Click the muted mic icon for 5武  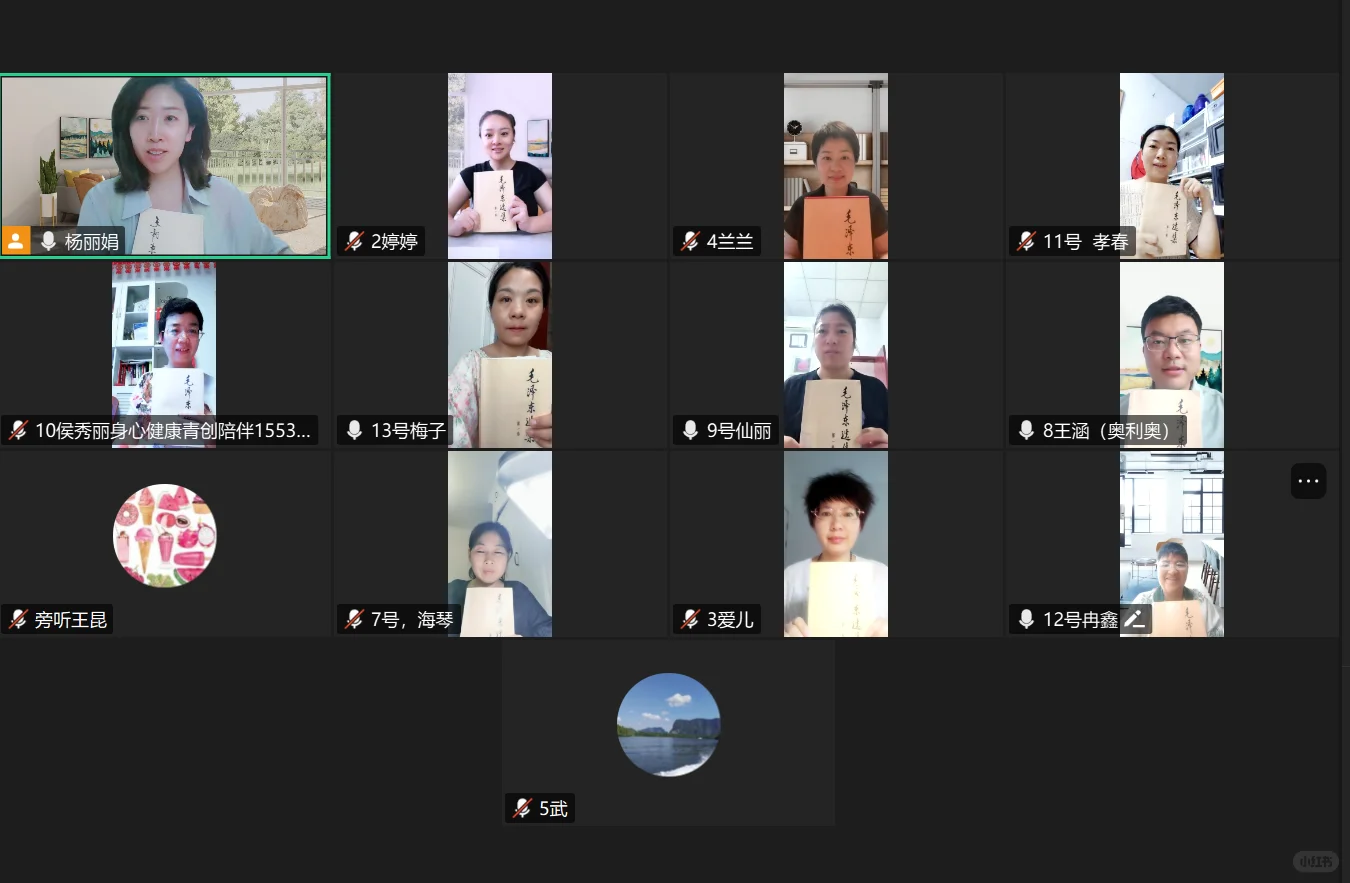[x=522, y=808]
